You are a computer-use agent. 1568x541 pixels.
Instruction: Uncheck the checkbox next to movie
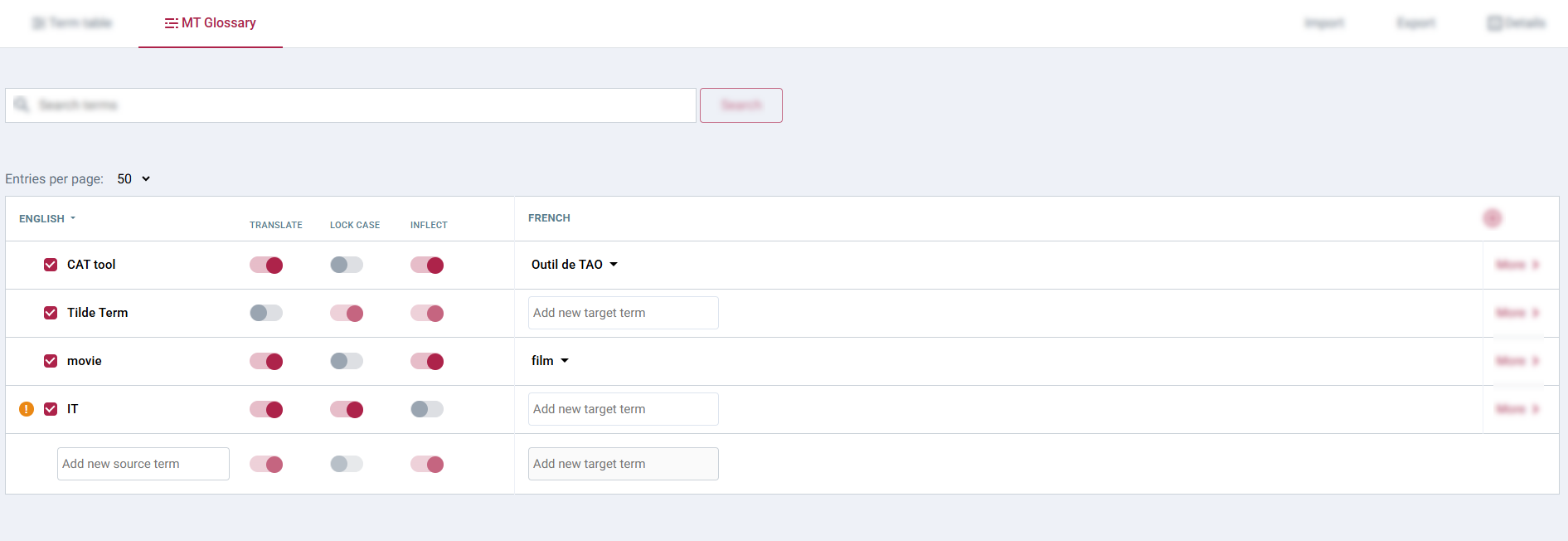[51, 361]
